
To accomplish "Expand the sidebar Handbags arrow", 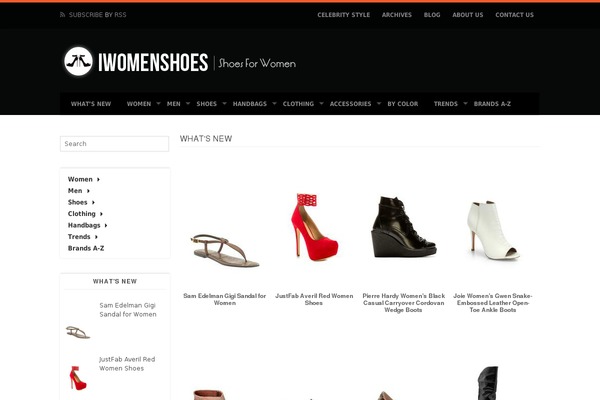I will click(x=106, y=225).
